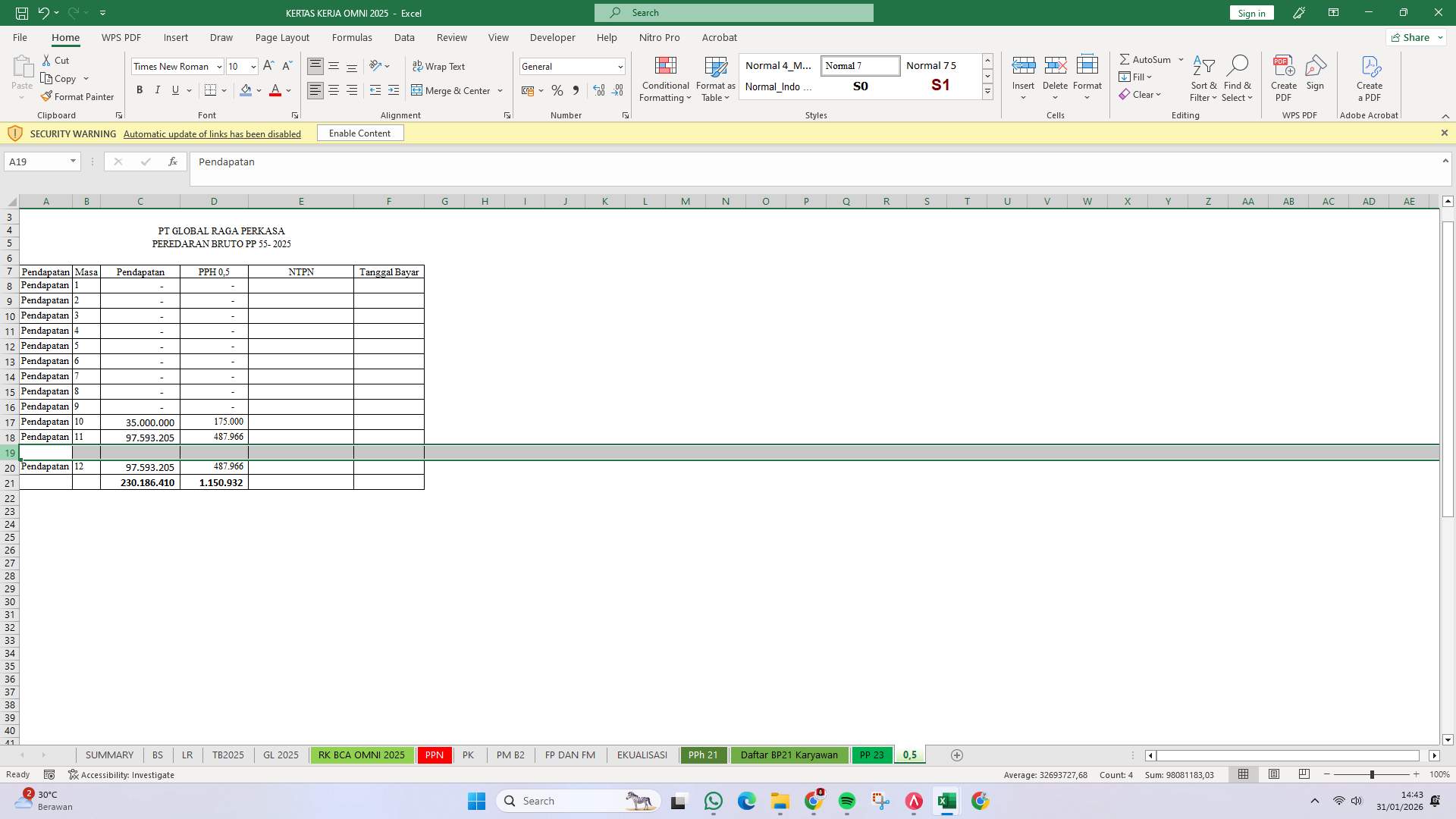This screenshot has width=1456, height=819.
Task: Switch to the Formulas ribbon tab
Action: [352, 37]
